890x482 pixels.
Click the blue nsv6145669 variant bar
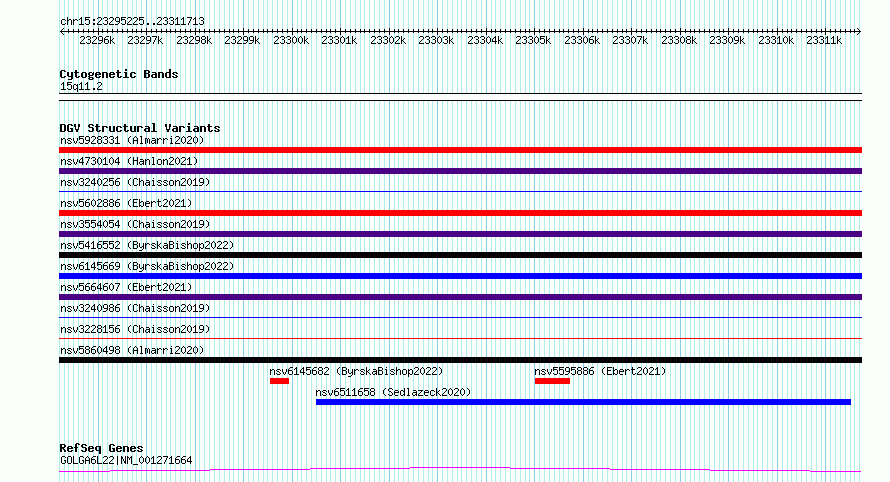click(x=460, y=276)
